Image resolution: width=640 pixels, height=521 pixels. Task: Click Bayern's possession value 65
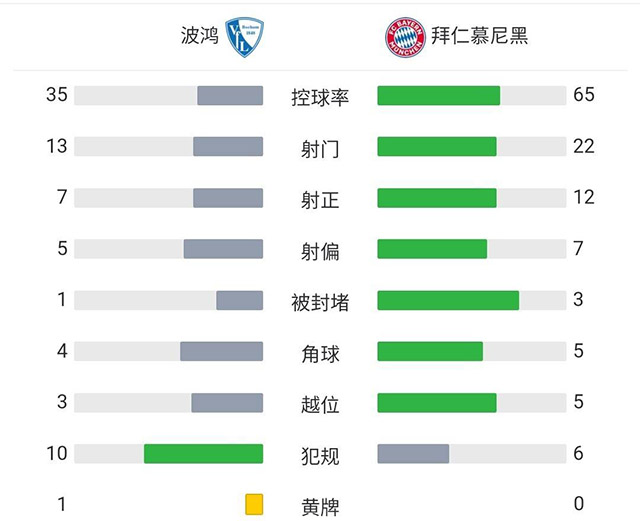coord(584,95)
